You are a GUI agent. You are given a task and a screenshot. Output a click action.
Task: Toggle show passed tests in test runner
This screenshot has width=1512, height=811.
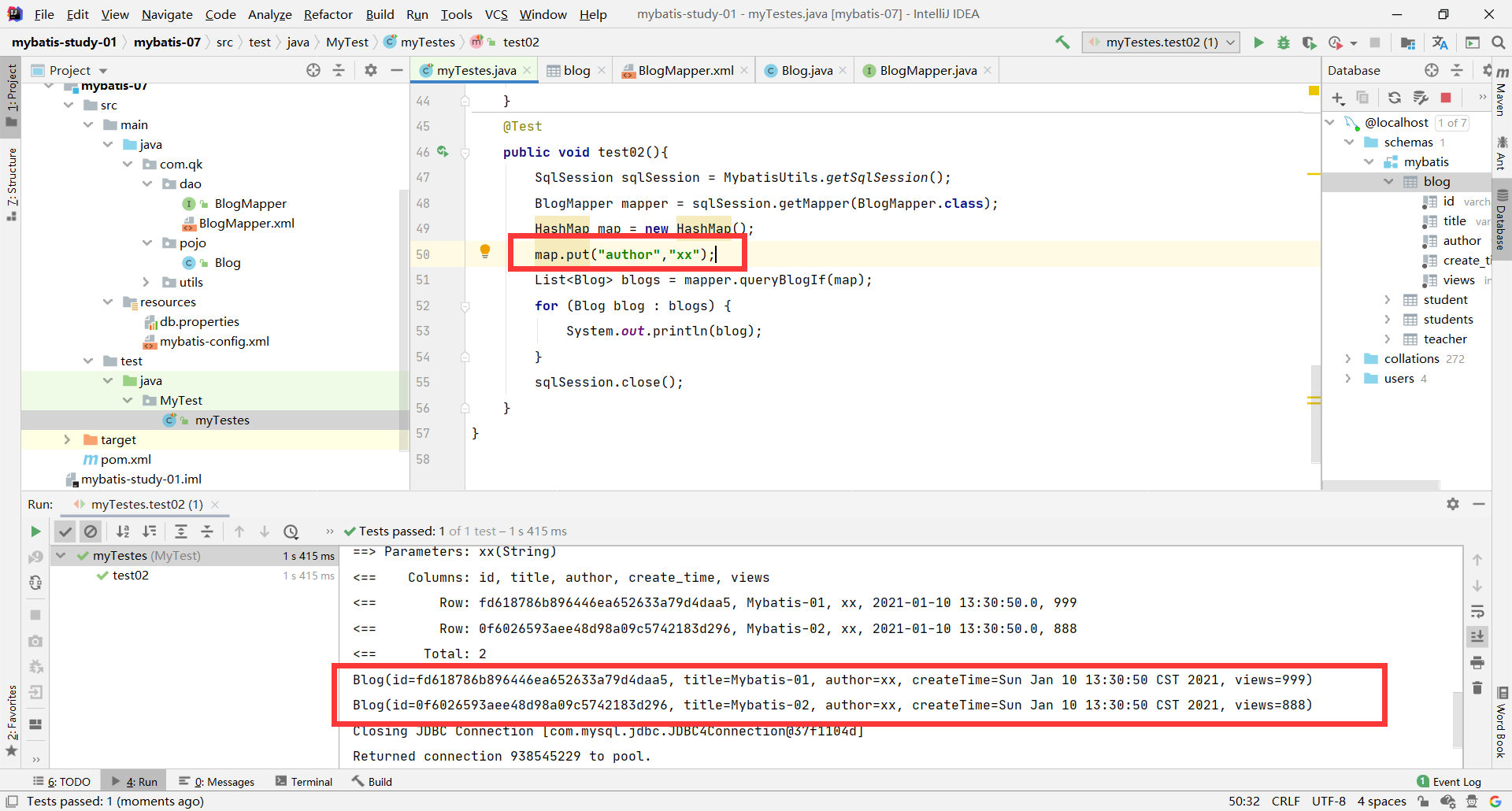coord(65,531)
